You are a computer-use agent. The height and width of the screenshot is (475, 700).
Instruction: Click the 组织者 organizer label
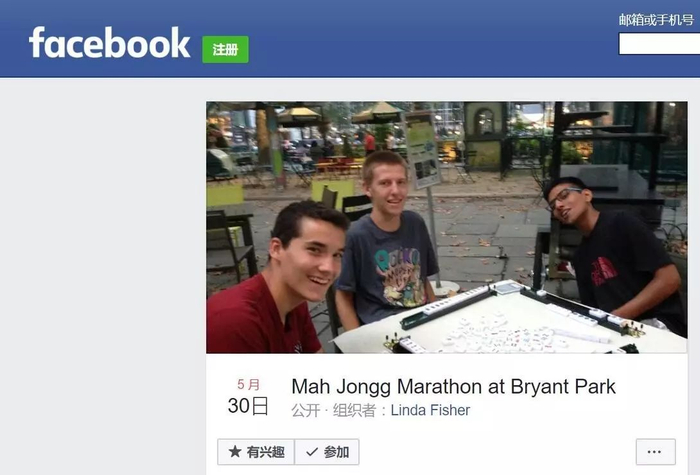tap(354, 410)
